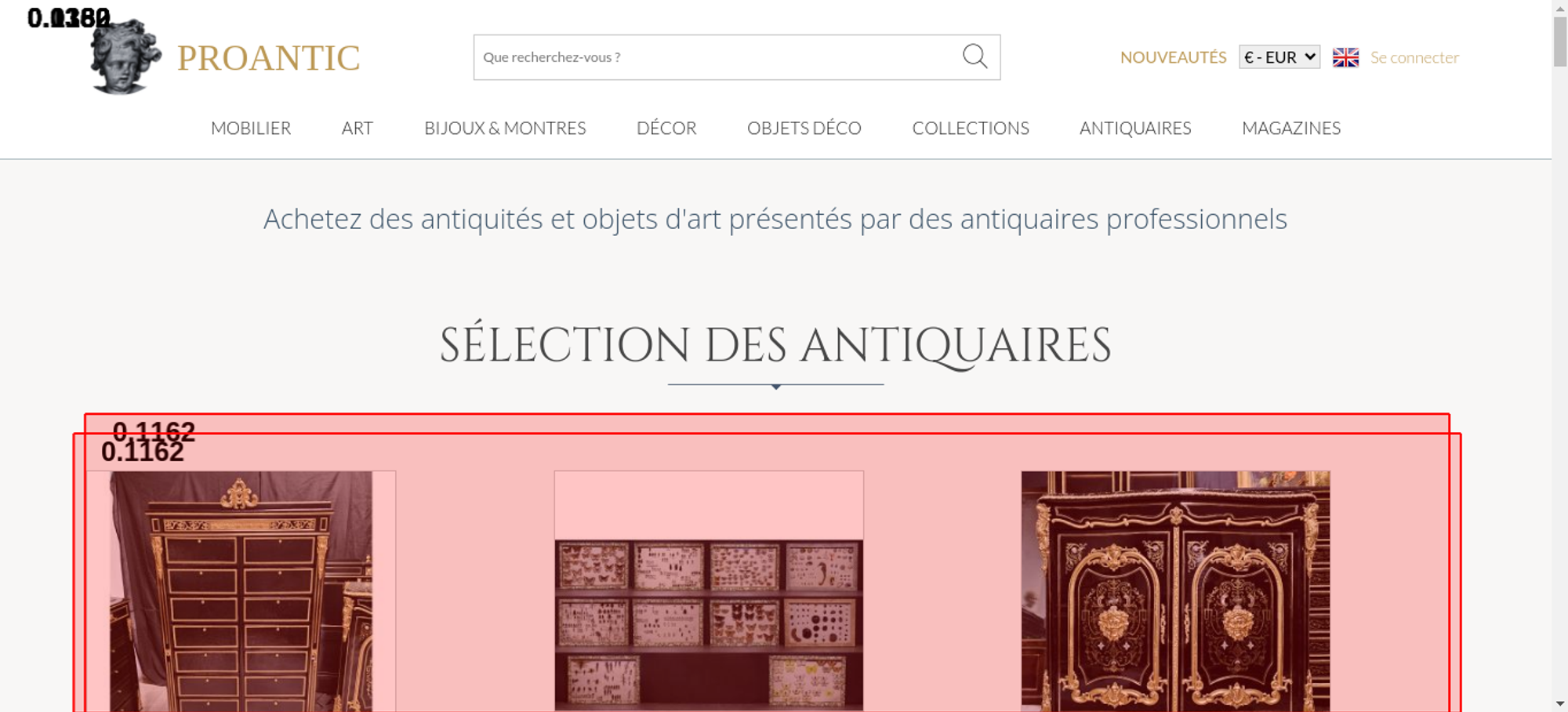
Task: Open the EUR currency dropdown
Action: [1279, 57]
